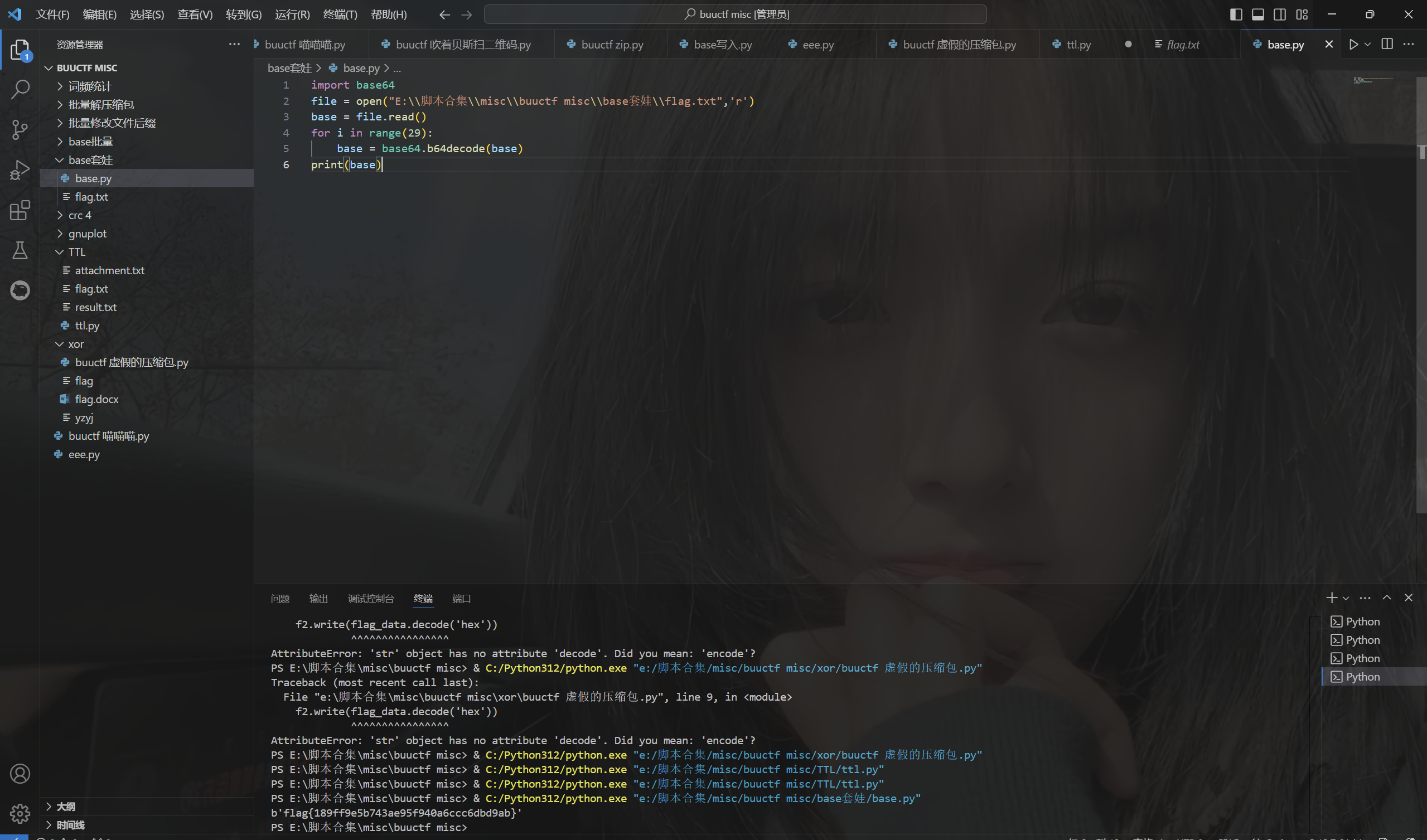This screenshot has height=840, width=1427.
Task: Open run button dropdown arrow
Action: (1367, 44)
